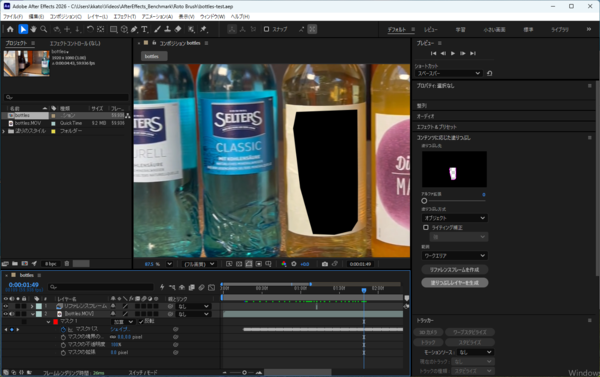The image size is (600, 377).
Task: Select the Clone Stamp tool
Action: click(x=167, y=29)
